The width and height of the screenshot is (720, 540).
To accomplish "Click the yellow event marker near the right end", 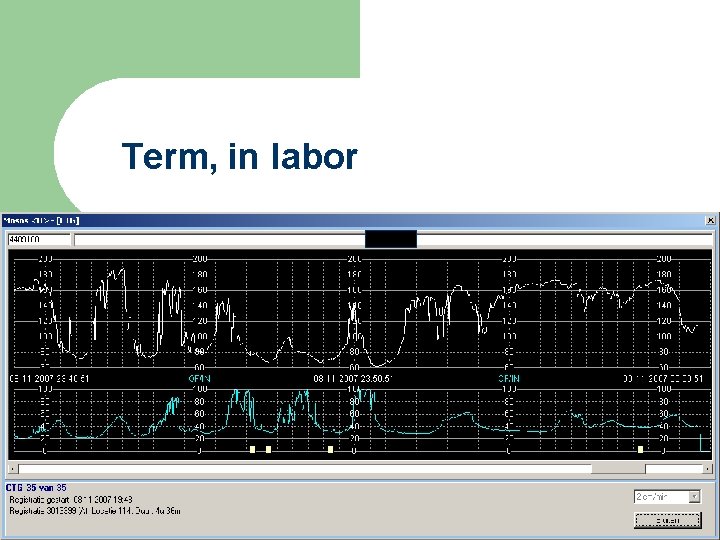I will [x=641, y=449].
